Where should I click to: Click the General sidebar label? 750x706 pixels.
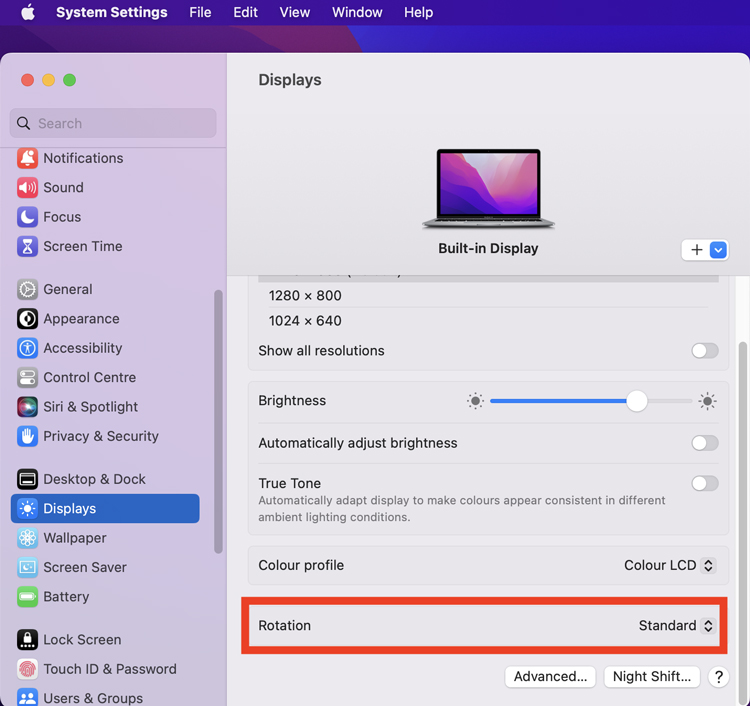(68, 289)
